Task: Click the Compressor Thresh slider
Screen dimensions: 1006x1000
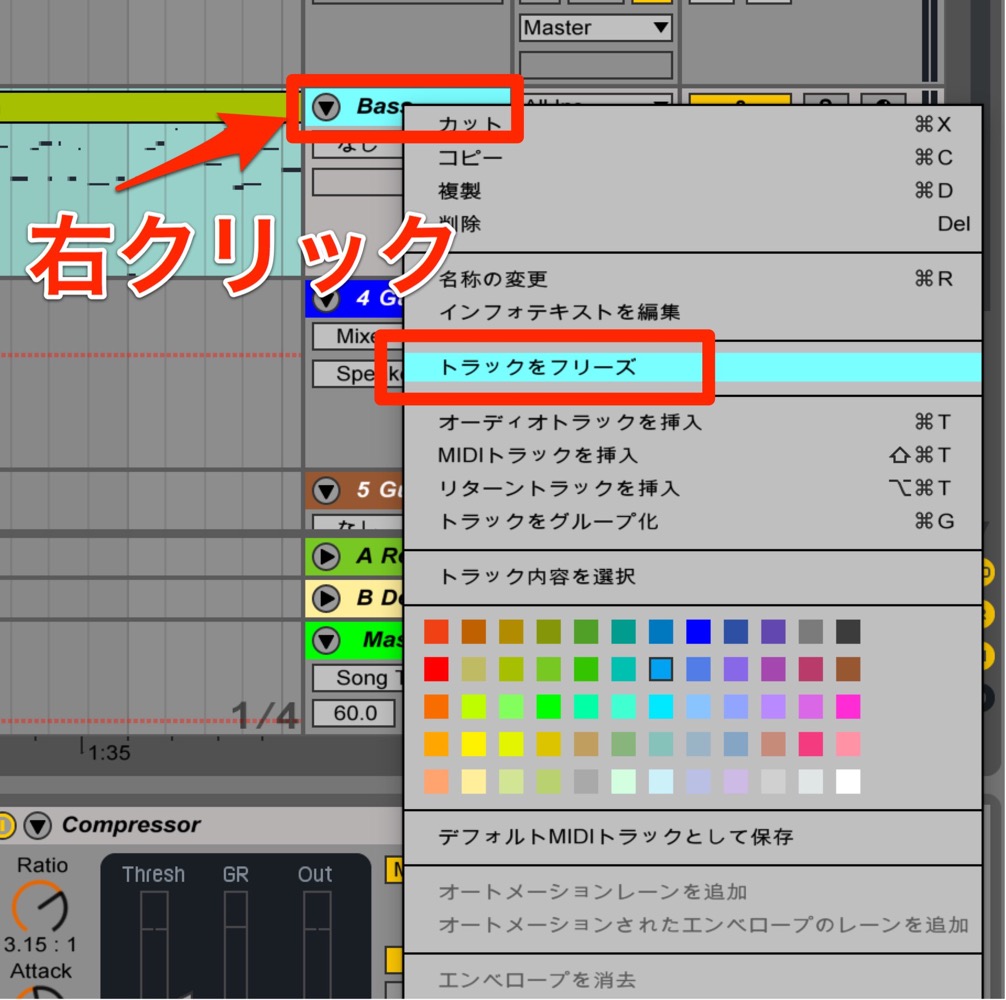Action: (154, 943)
